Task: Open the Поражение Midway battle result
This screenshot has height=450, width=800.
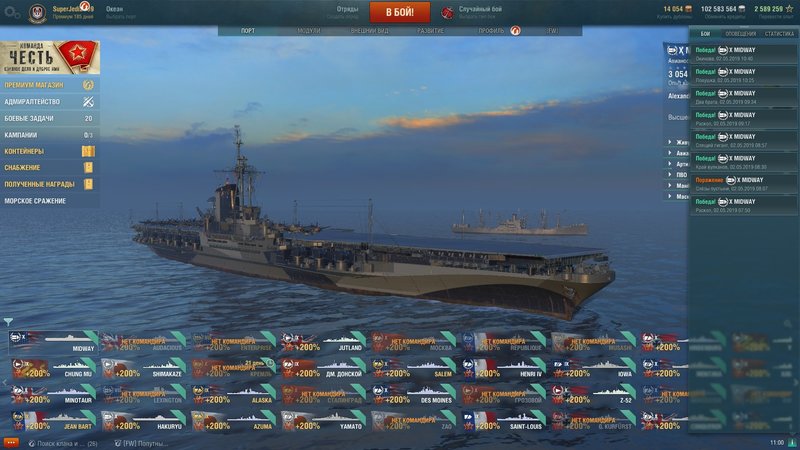Action: tap(743, 184)
